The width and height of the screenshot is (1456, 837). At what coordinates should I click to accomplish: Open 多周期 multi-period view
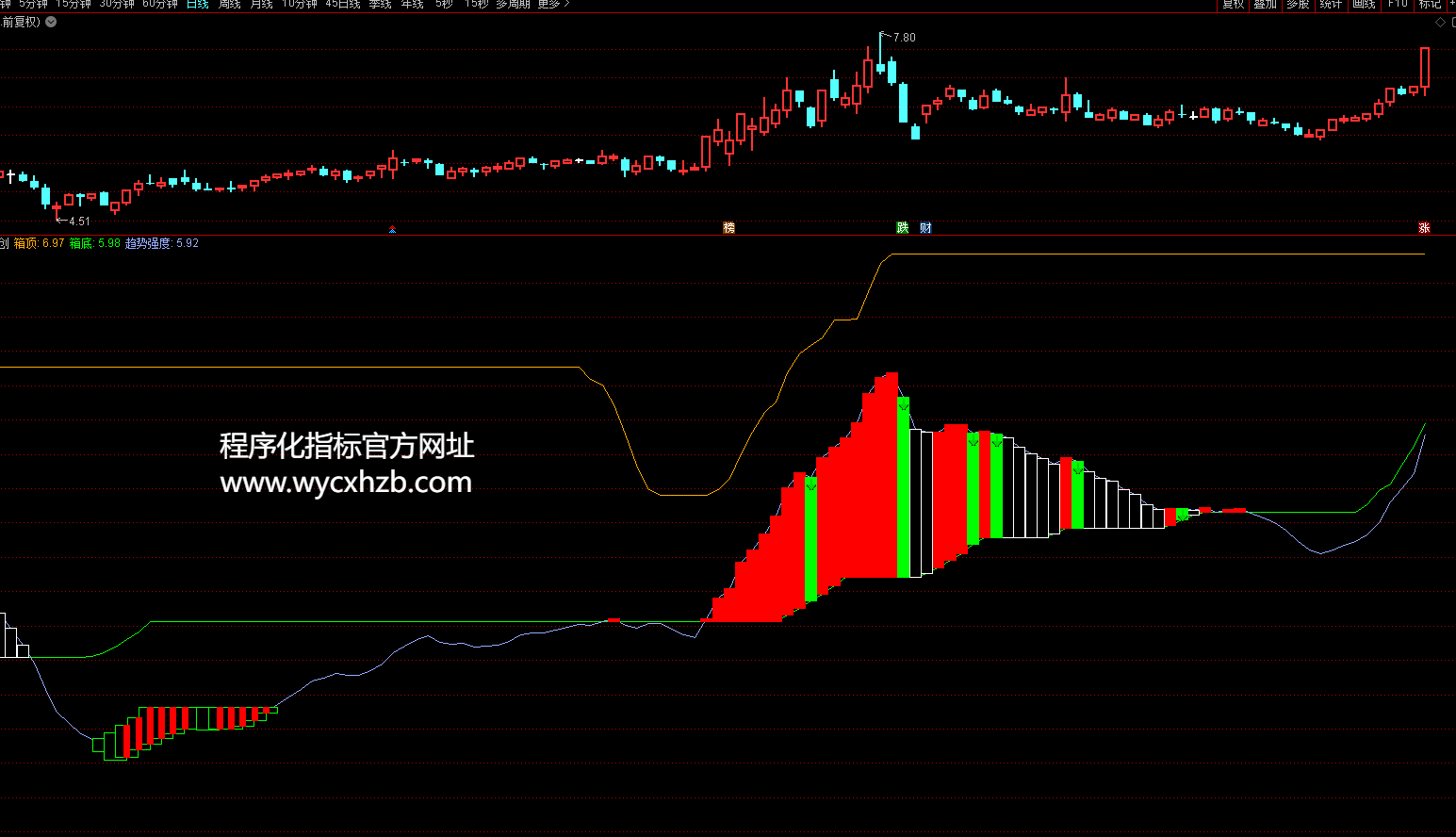tap(513, 4)
